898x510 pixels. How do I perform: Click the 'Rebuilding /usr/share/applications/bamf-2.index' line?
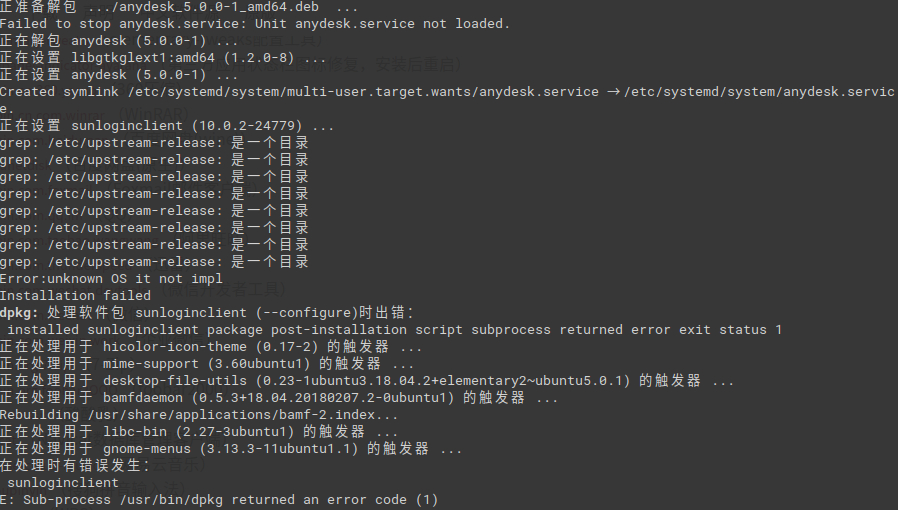click(199, 415)
